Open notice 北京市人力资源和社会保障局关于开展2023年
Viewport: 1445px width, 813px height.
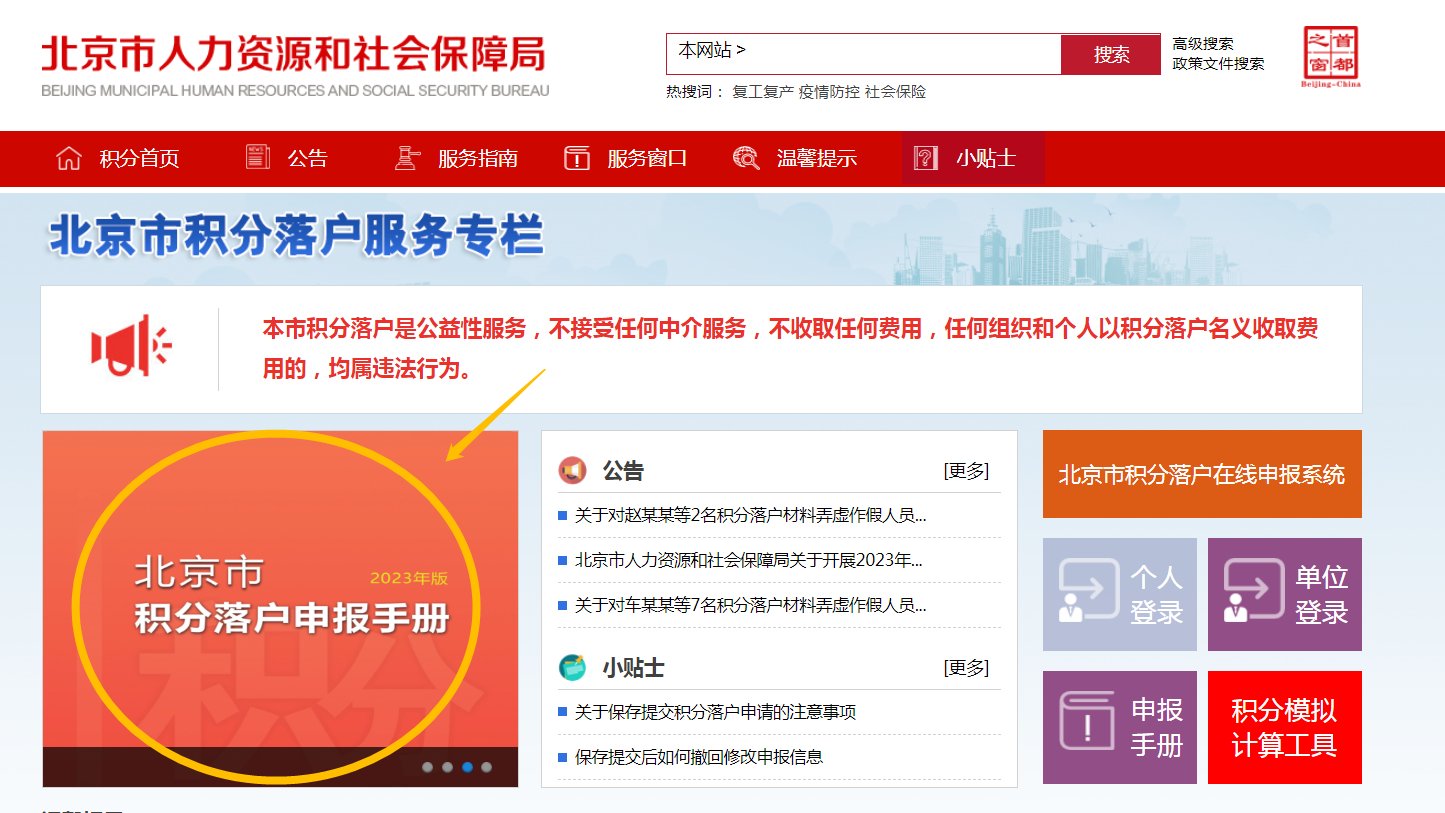tap(748, 560)
